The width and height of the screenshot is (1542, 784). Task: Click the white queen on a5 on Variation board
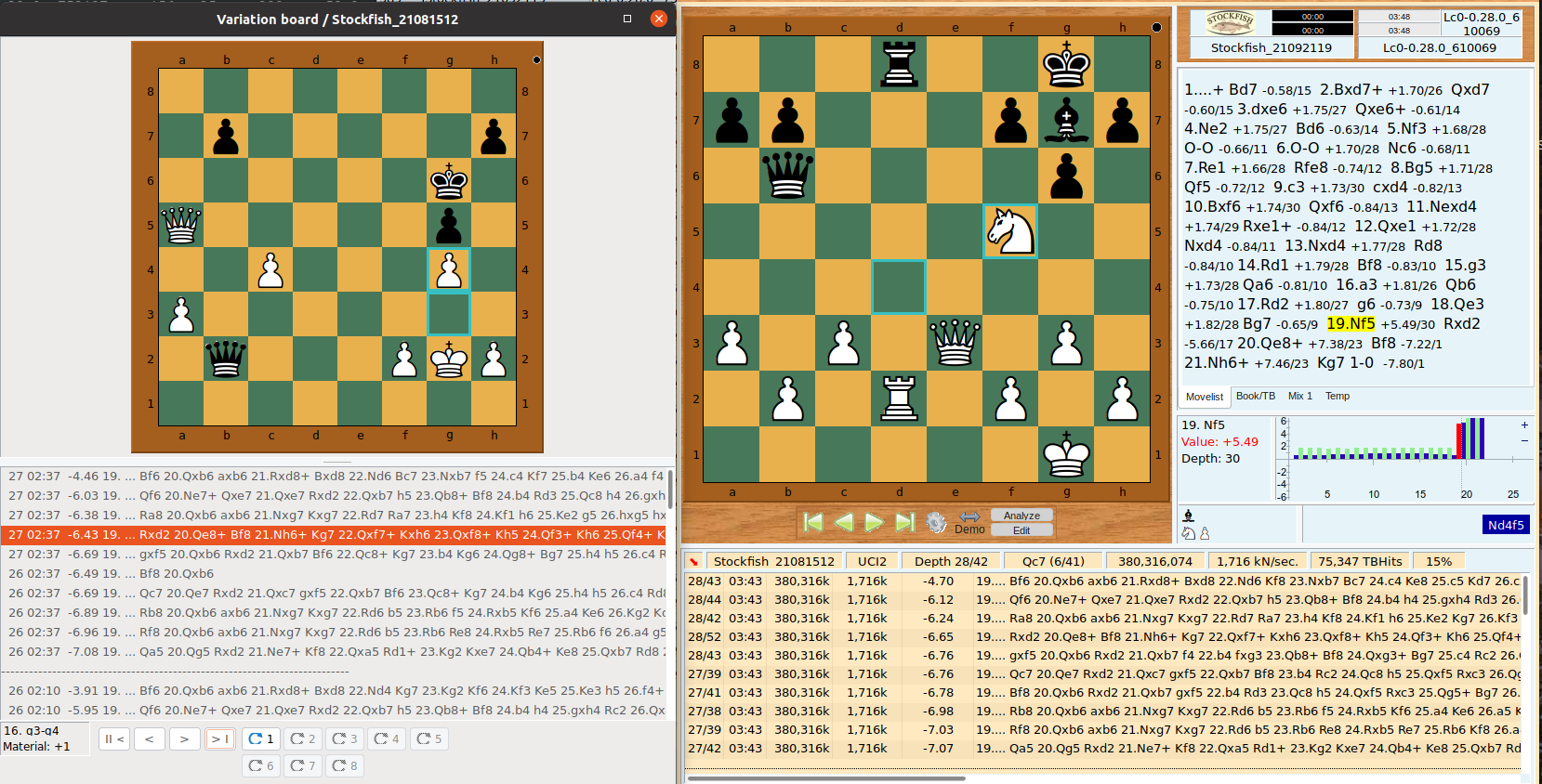181,225
